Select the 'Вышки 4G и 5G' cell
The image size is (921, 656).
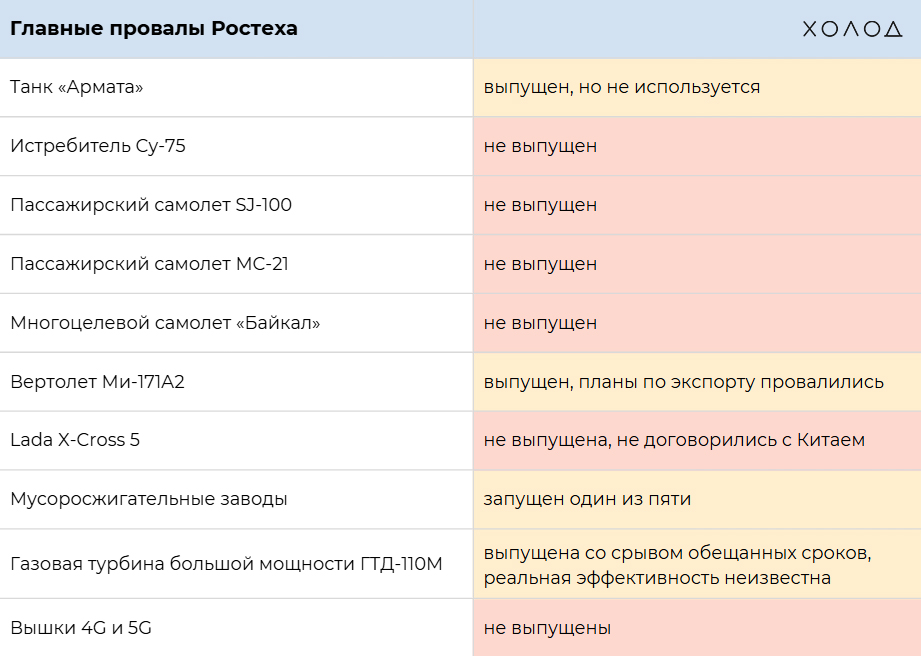[81, 628]
